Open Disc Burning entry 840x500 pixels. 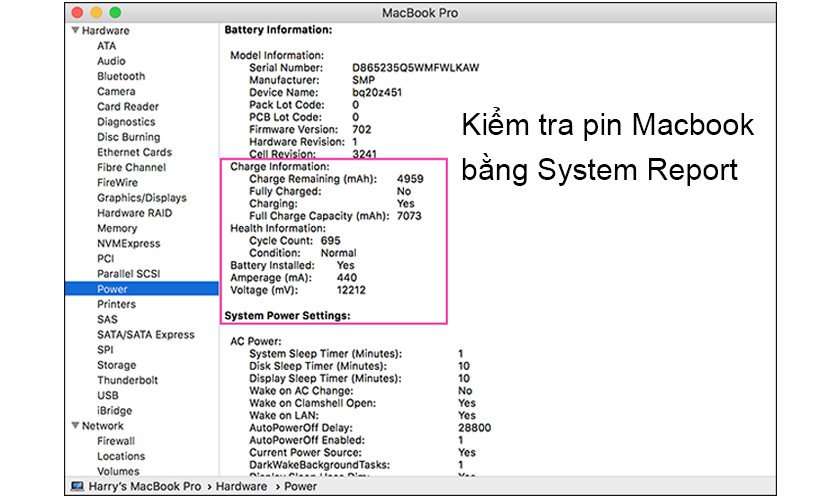(129, 137)
